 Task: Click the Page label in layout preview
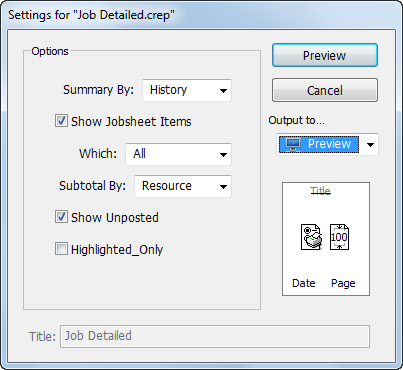point(343,284)
